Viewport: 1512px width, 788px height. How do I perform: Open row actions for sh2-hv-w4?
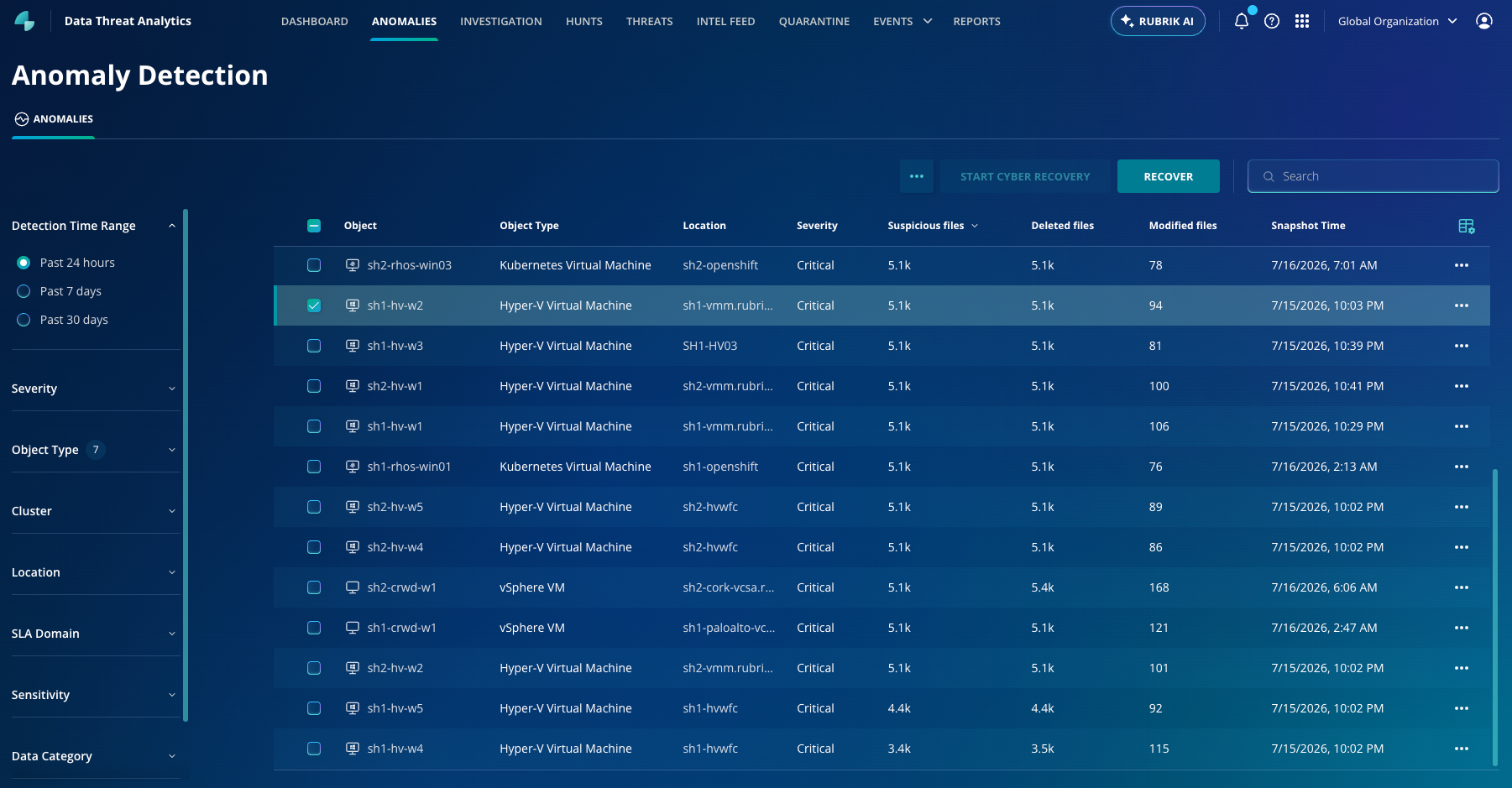pos(1462,547)
